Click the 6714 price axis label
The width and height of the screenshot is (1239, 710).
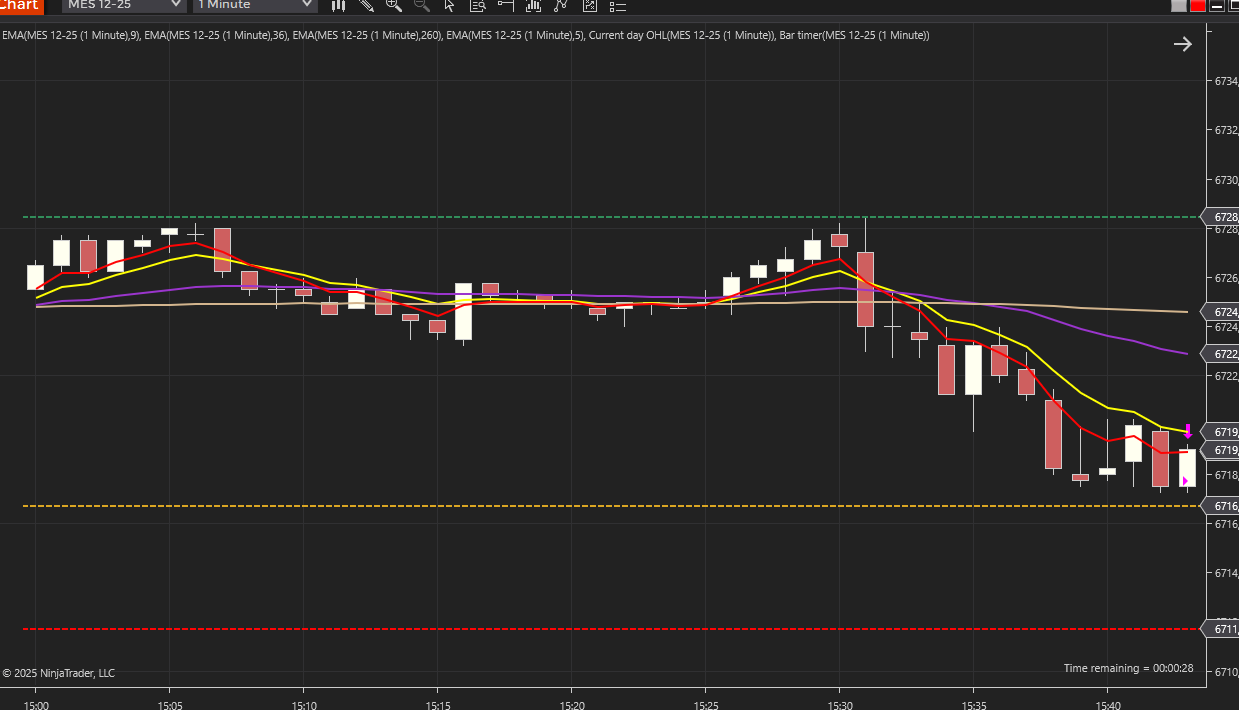tap(1226, 573)
